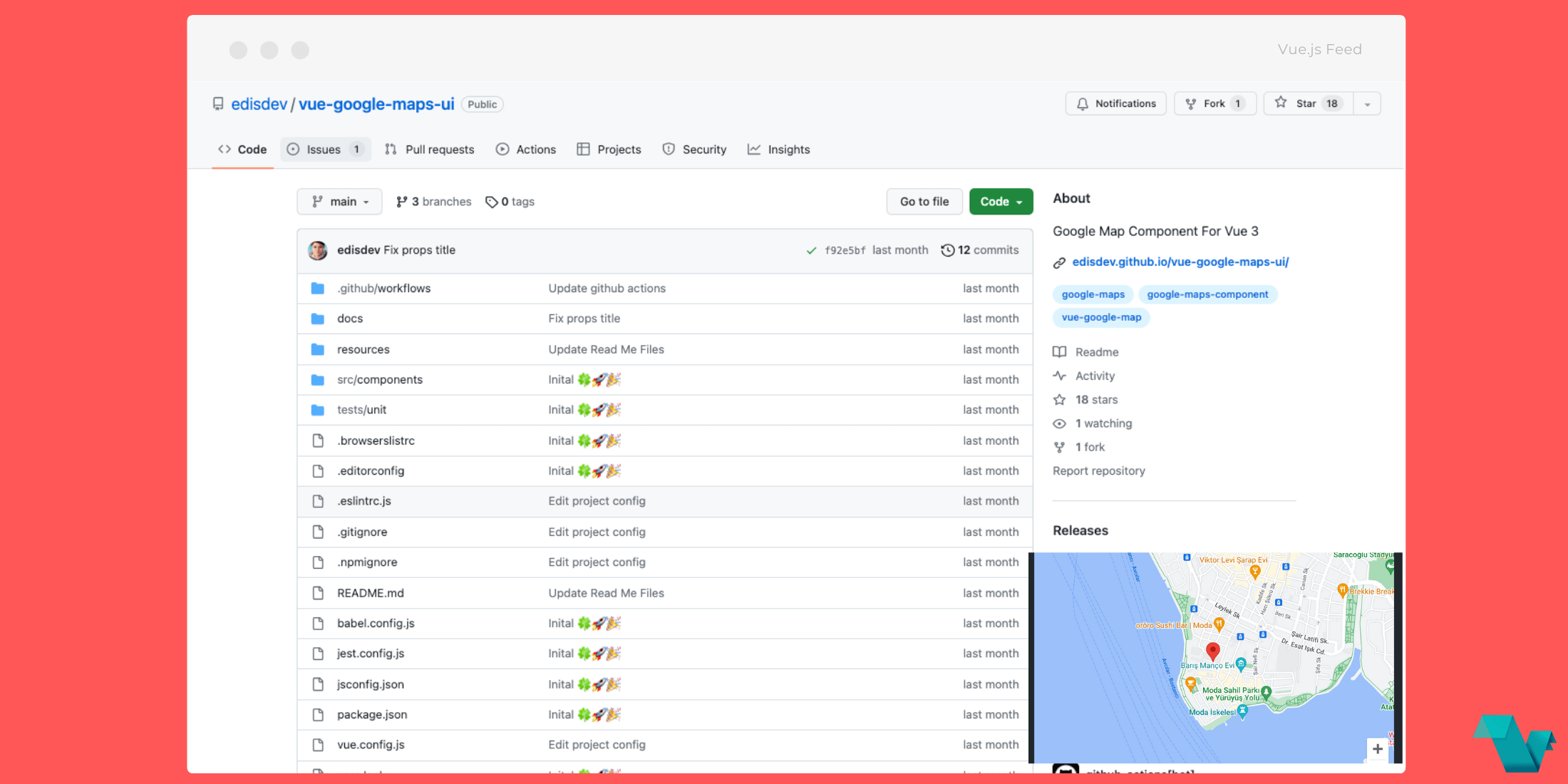Open the Issues tab icon

click(293, 149)
